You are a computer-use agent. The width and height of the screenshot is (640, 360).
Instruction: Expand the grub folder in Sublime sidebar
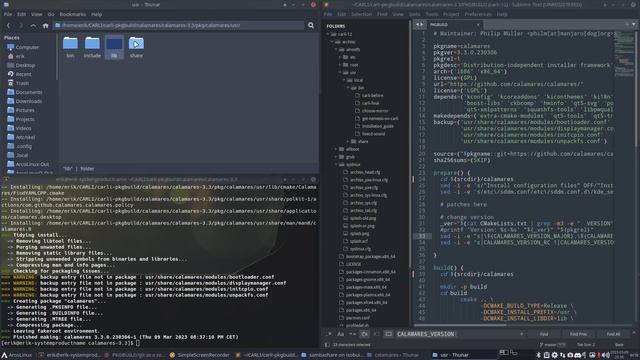click(x=336, y=157)
